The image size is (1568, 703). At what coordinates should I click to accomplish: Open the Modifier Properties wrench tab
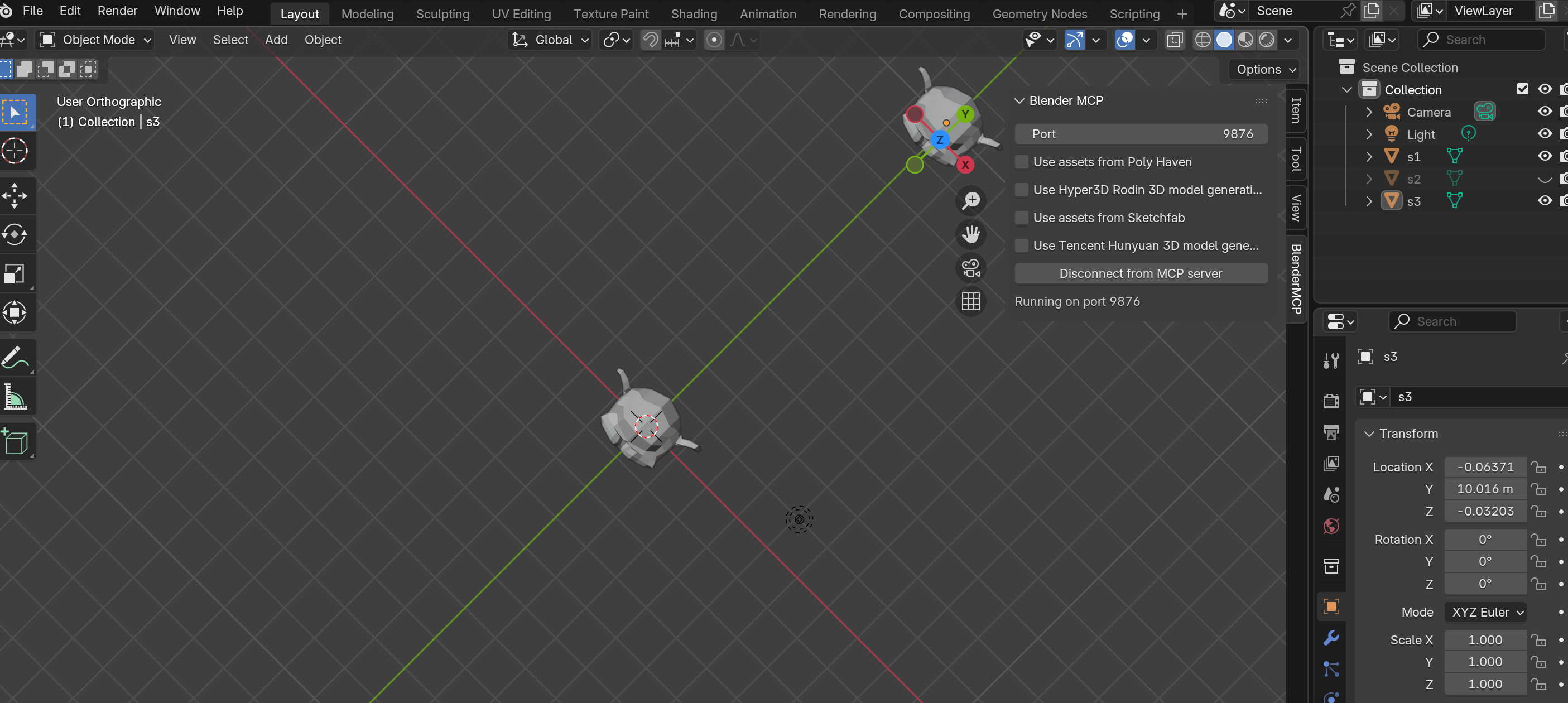1331,637
